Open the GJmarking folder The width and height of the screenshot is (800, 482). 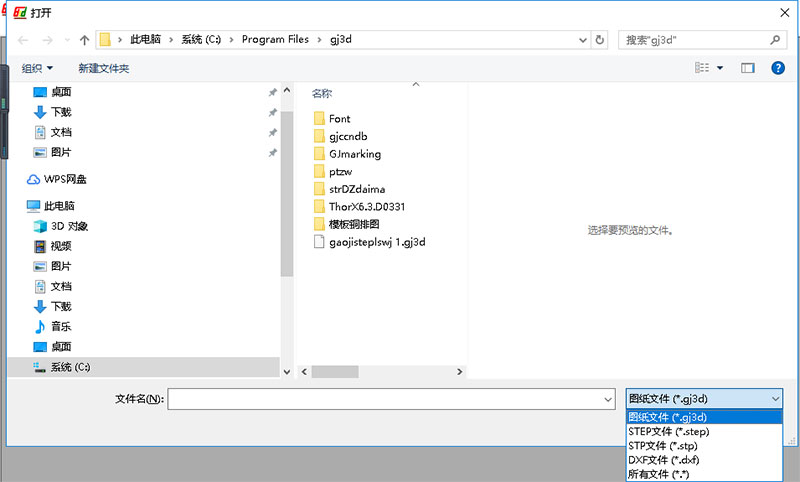tap(354, 154)
